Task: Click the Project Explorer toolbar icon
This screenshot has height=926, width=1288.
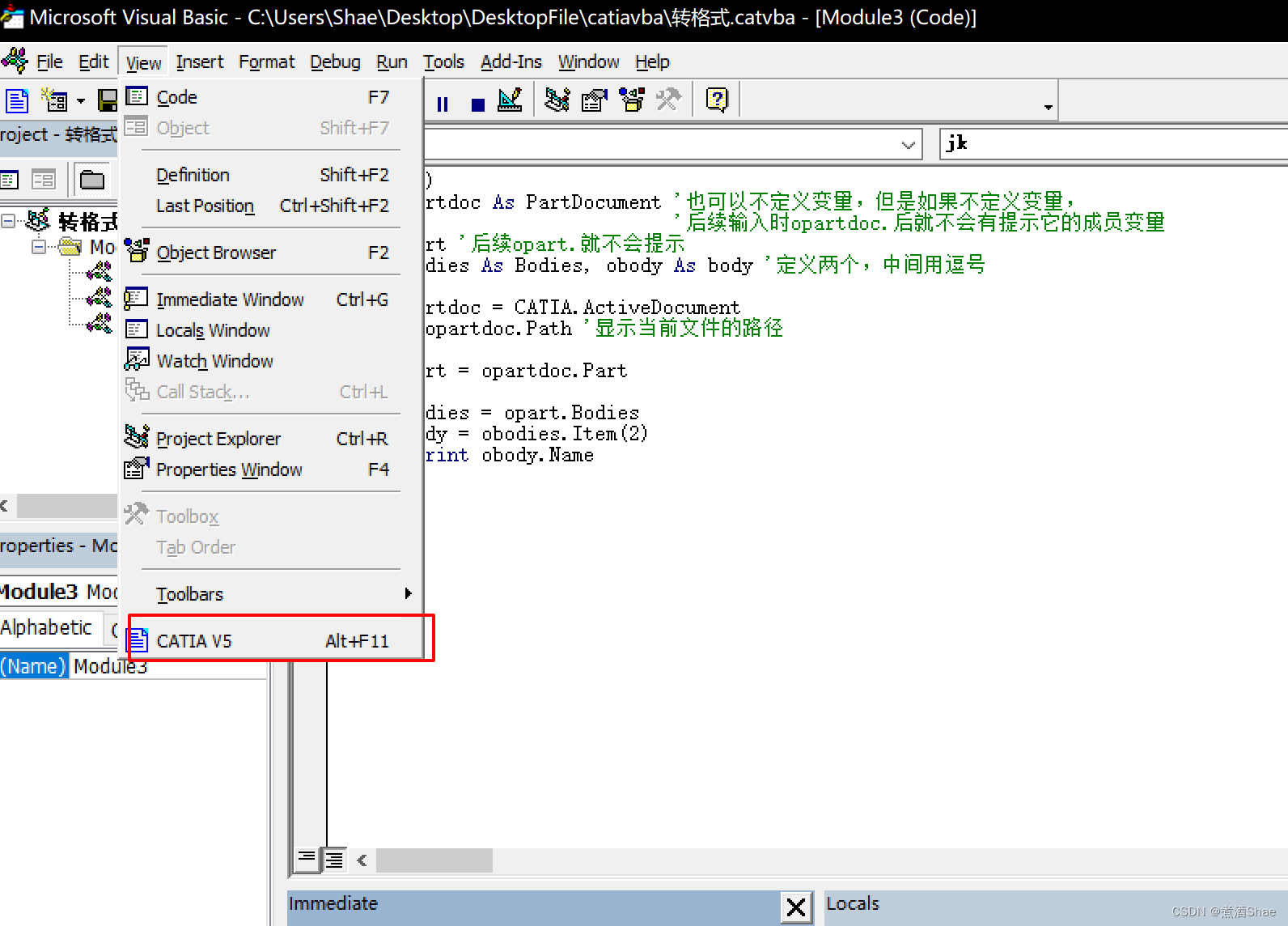Action: point(557,100)
